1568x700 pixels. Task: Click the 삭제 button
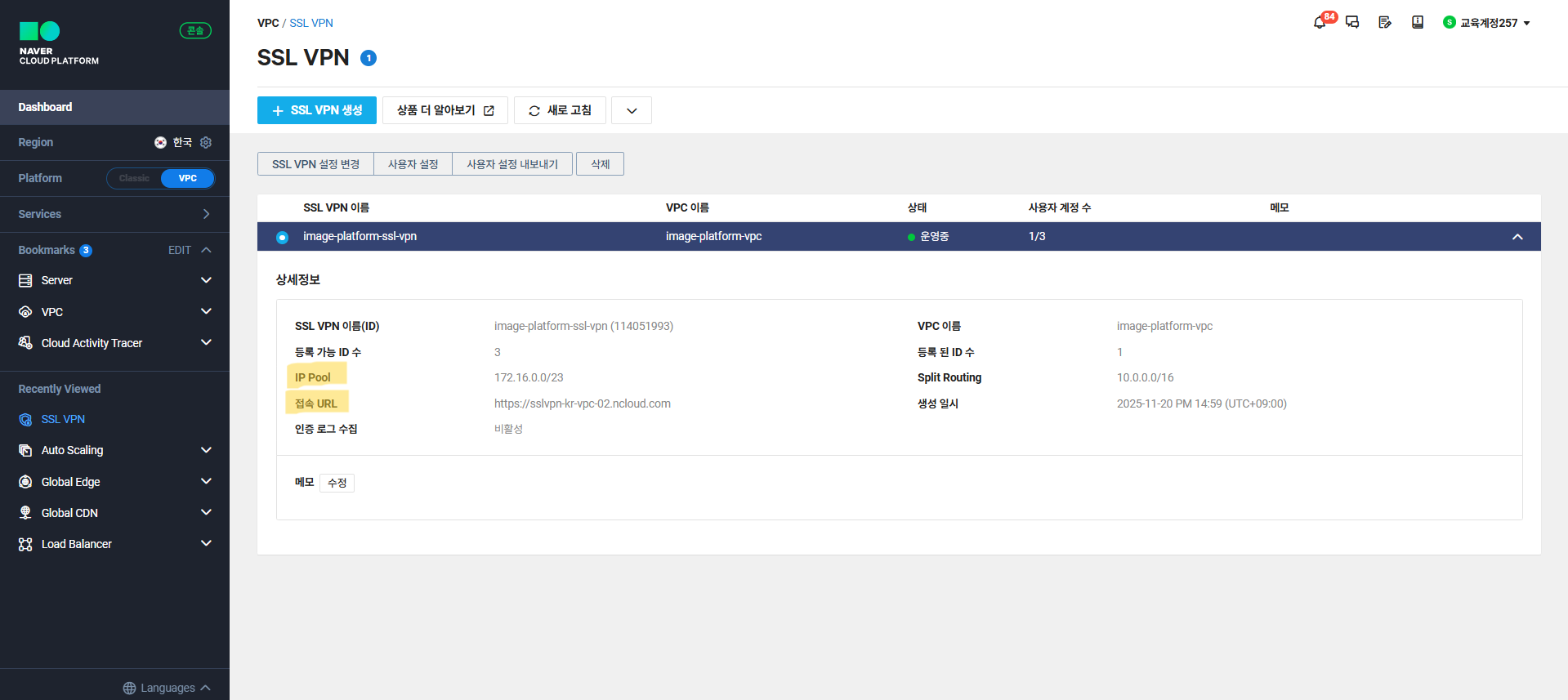pyautogui.click(x=600, y=164)
